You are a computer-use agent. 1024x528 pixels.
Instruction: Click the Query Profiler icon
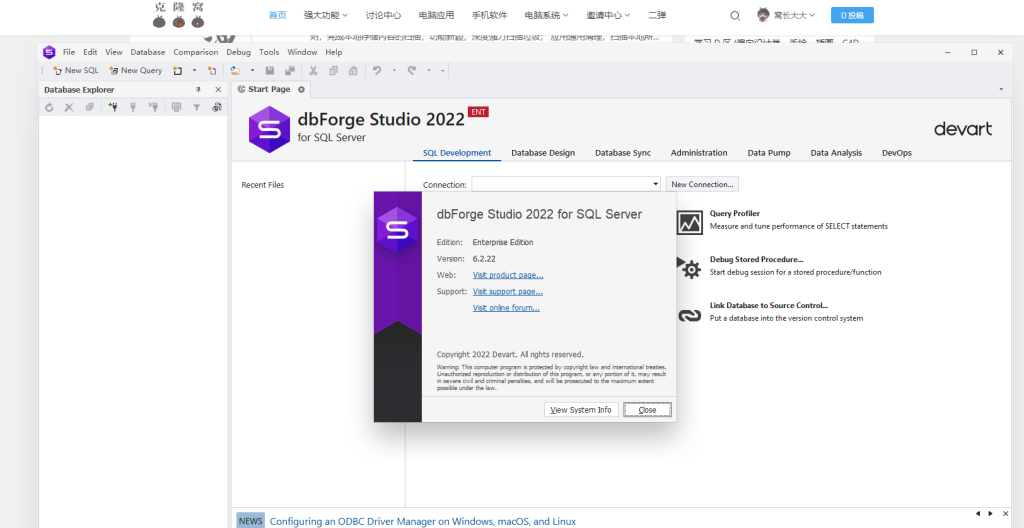[690, 222]
